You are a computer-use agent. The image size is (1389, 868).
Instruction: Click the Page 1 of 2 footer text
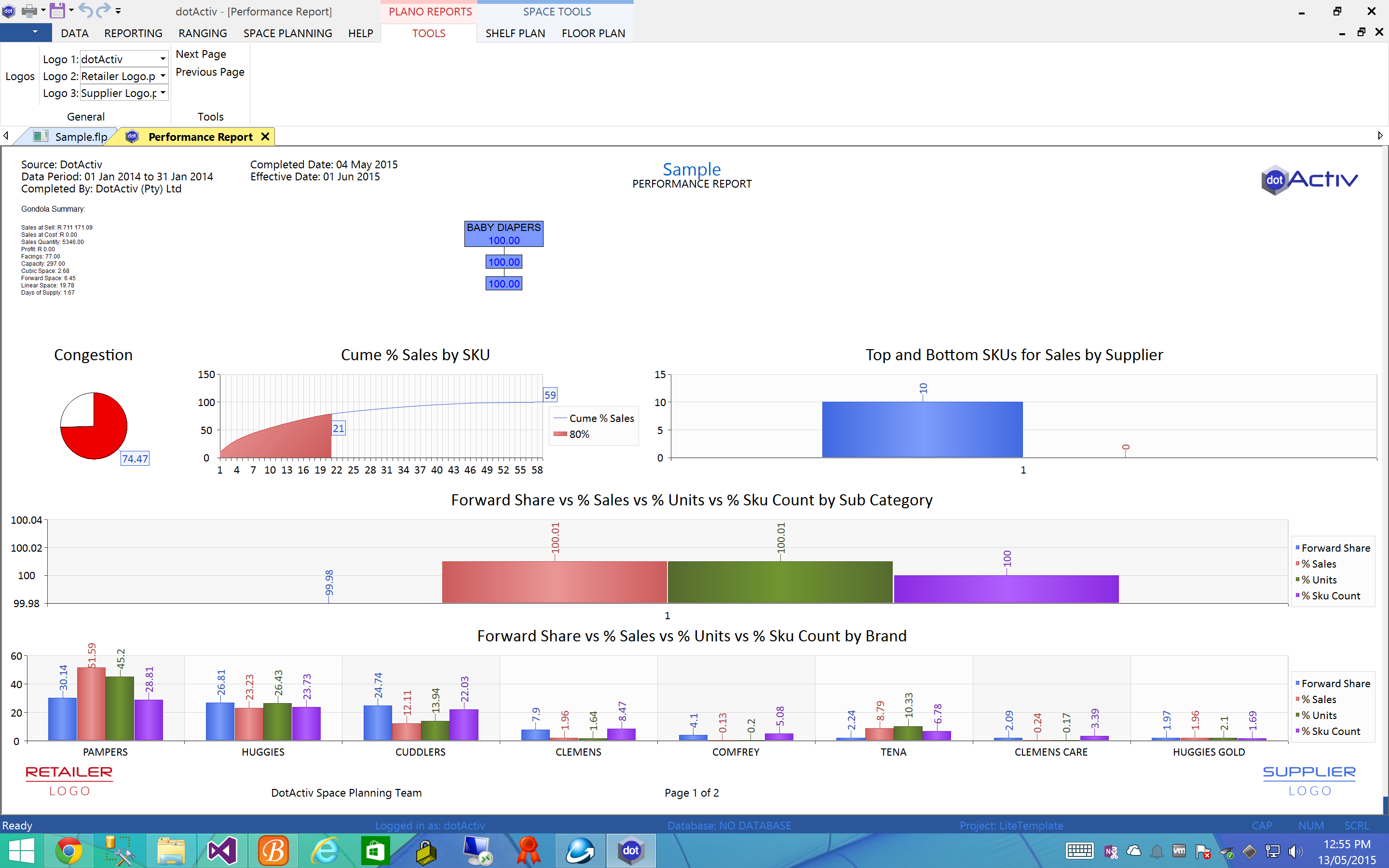pos(692,793)
